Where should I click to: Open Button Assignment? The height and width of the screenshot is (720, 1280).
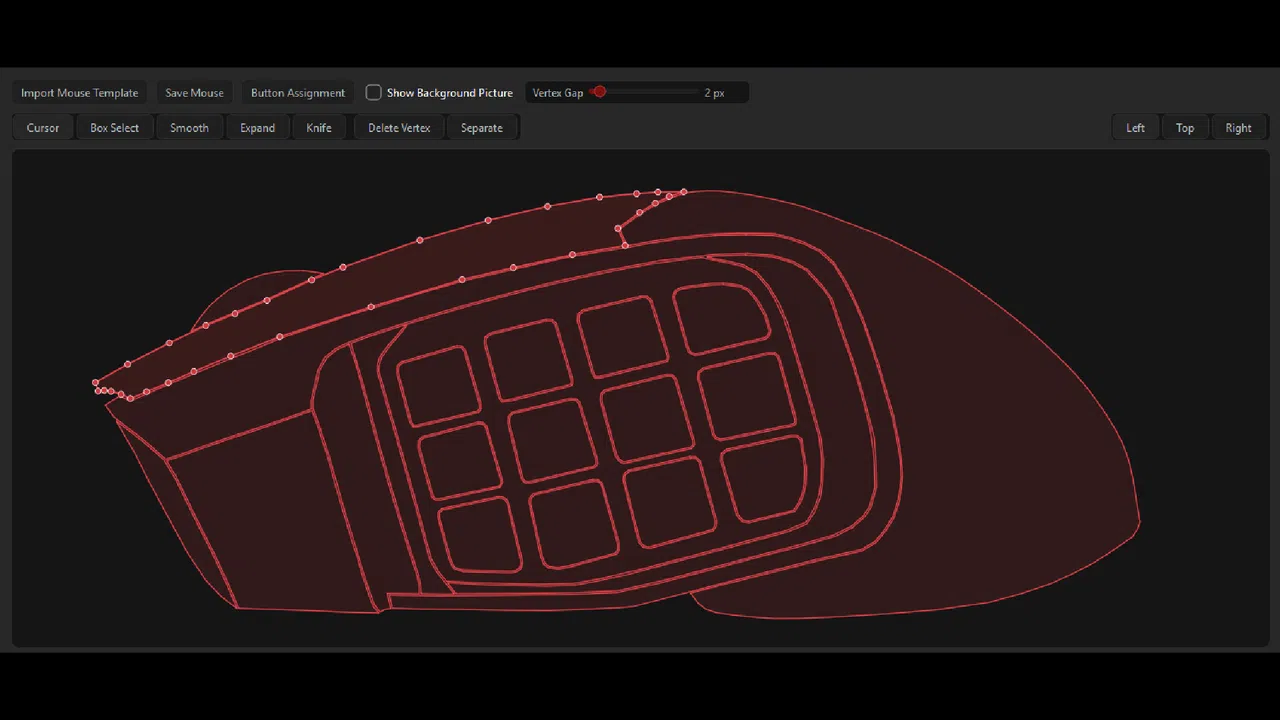[298, 93]
